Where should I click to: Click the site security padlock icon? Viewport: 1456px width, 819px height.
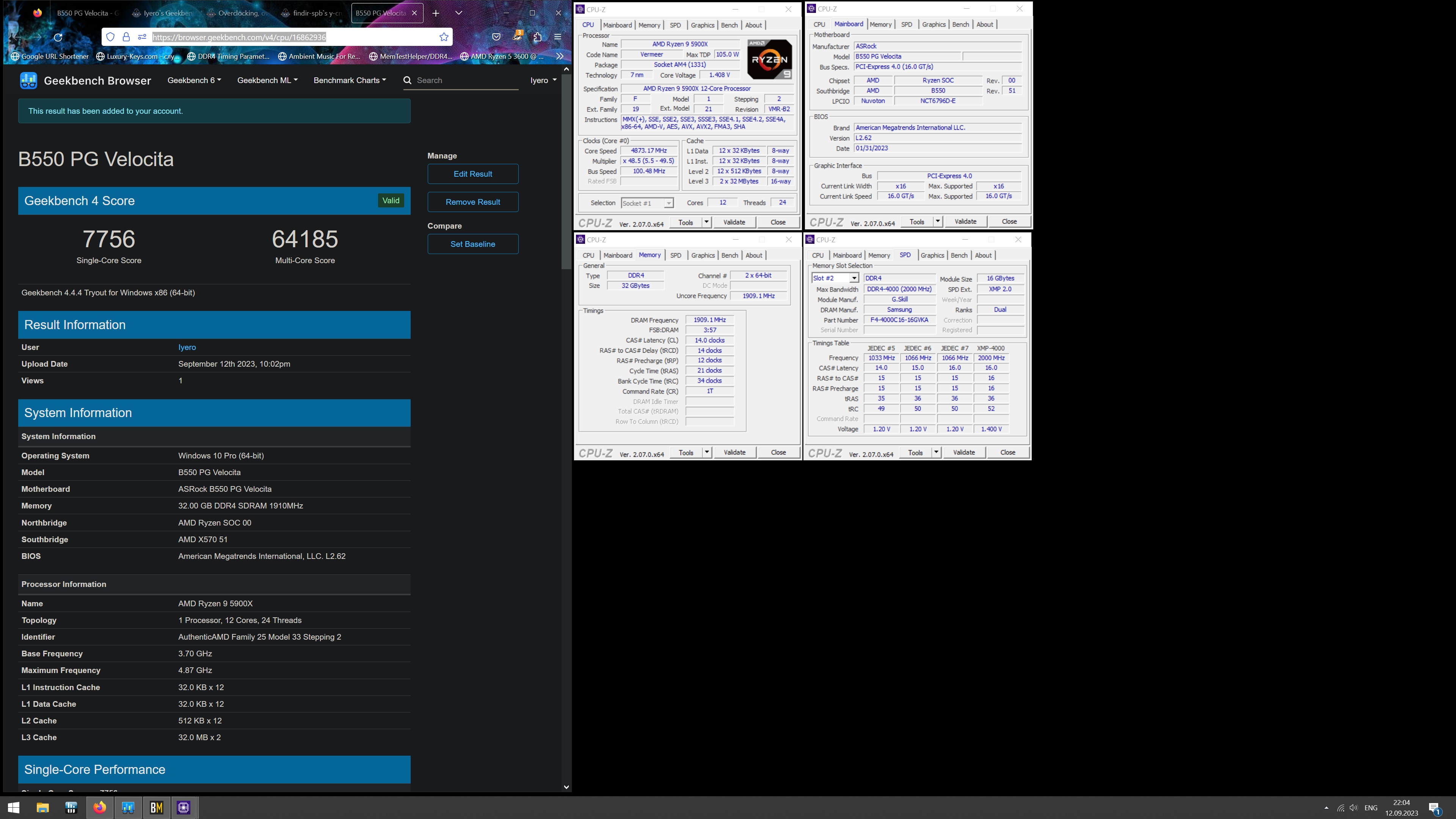coord(126,37)
